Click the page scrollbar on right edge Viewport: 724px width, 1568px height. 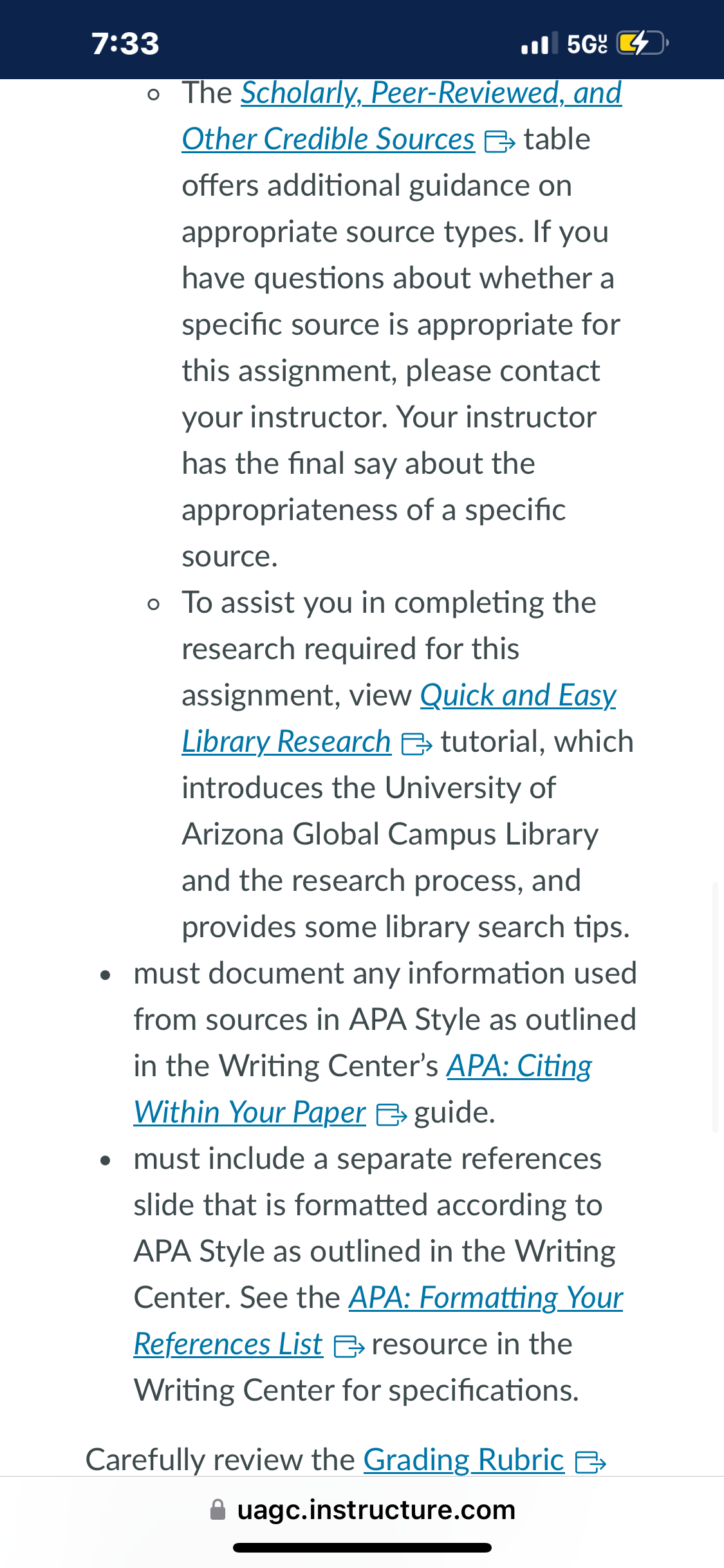point(715,1007)
